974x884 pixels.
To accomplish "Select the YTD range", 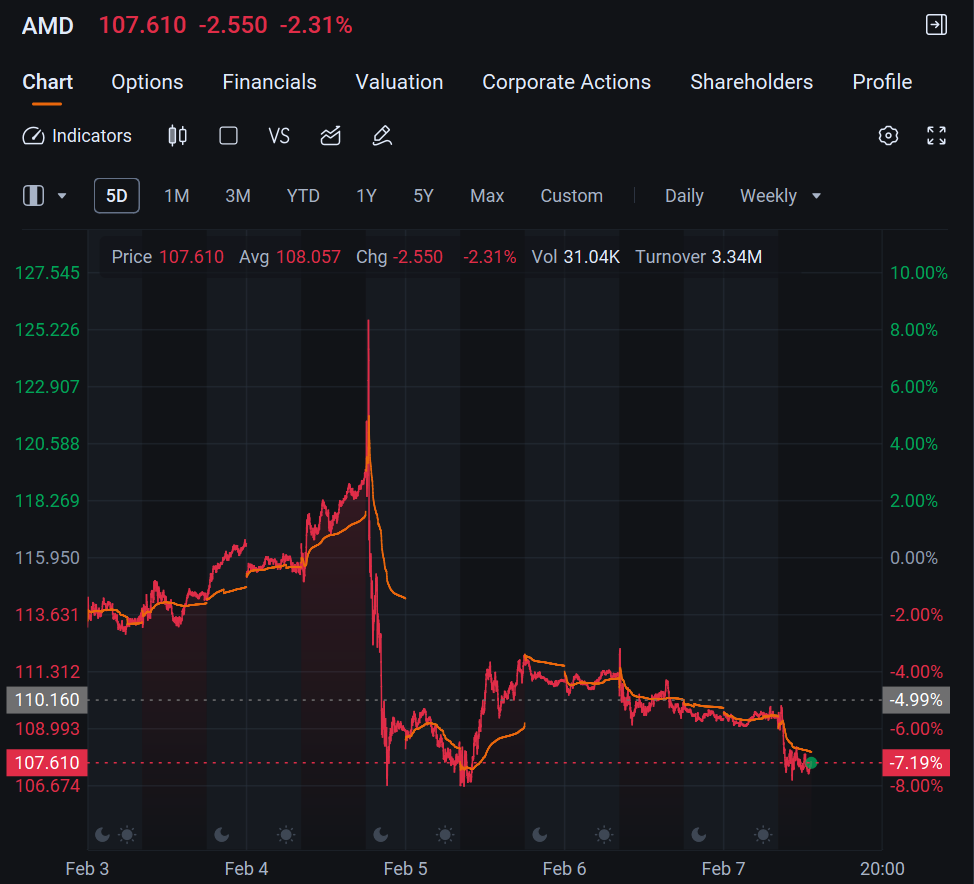I will pos(303,196).
